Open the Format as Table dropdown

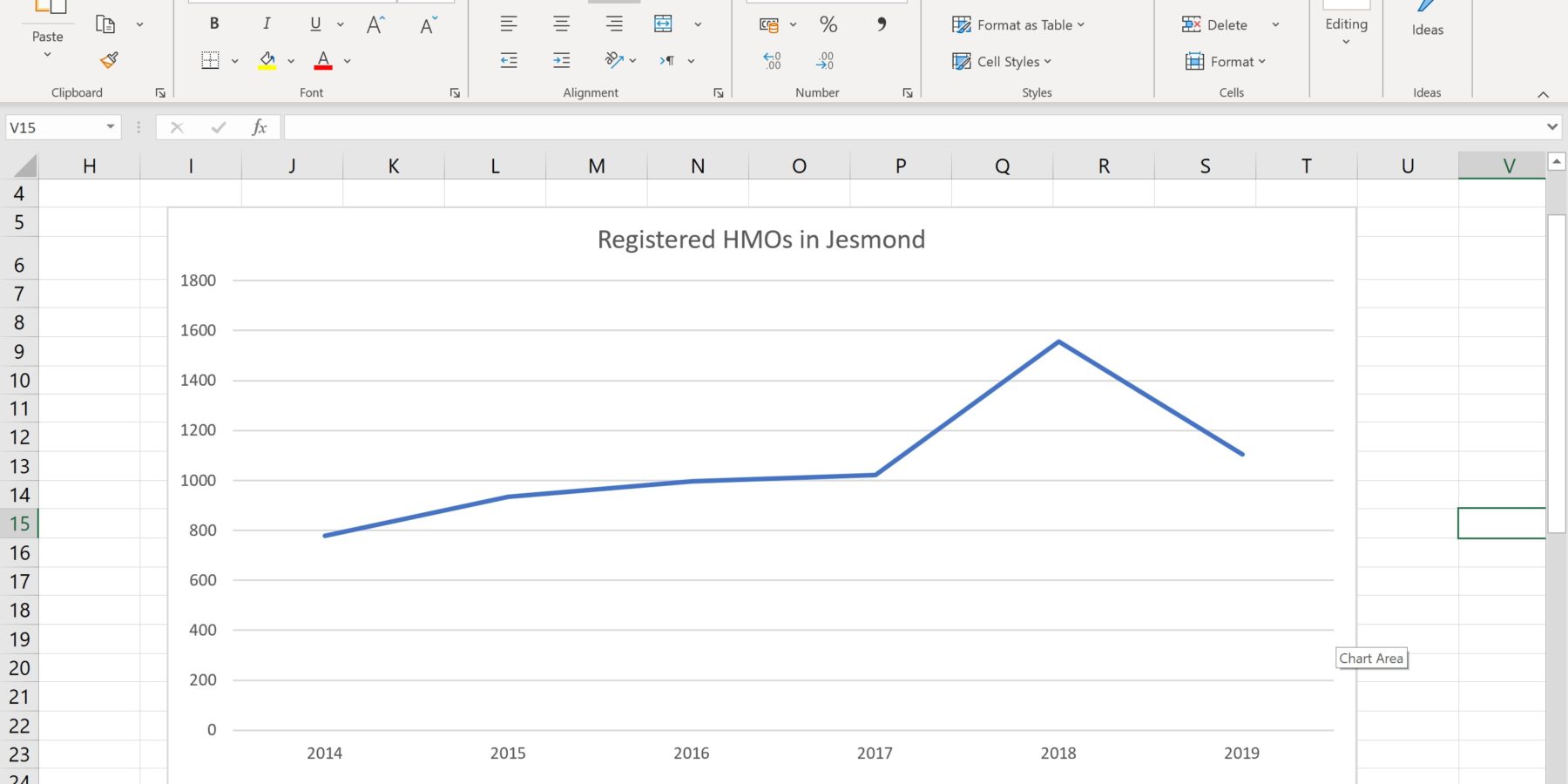click(x=1017, y=25)
